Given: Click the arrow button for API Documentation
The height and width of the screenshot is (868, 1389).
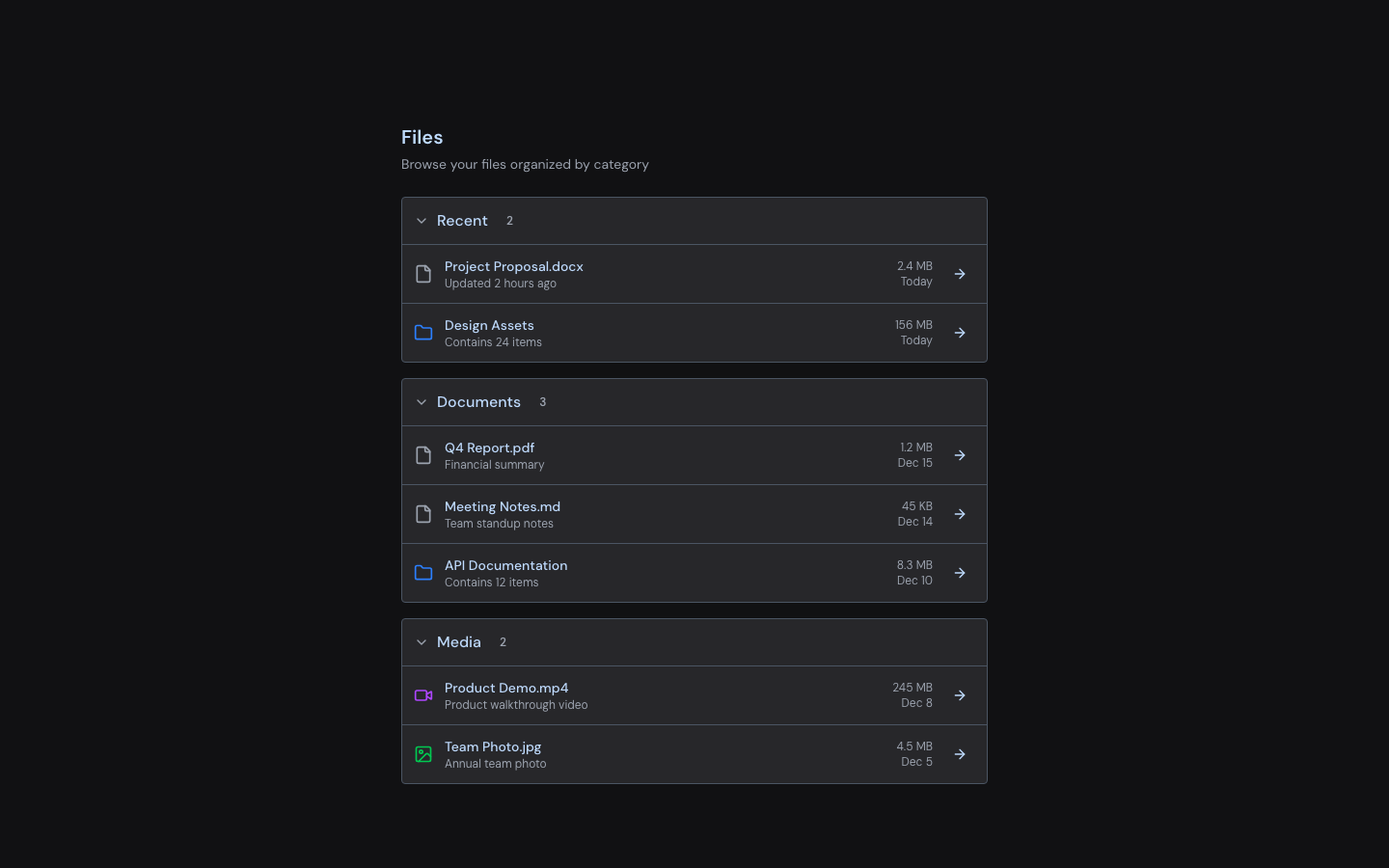Looking at the screenshot, I should click(x=960, y=572).
